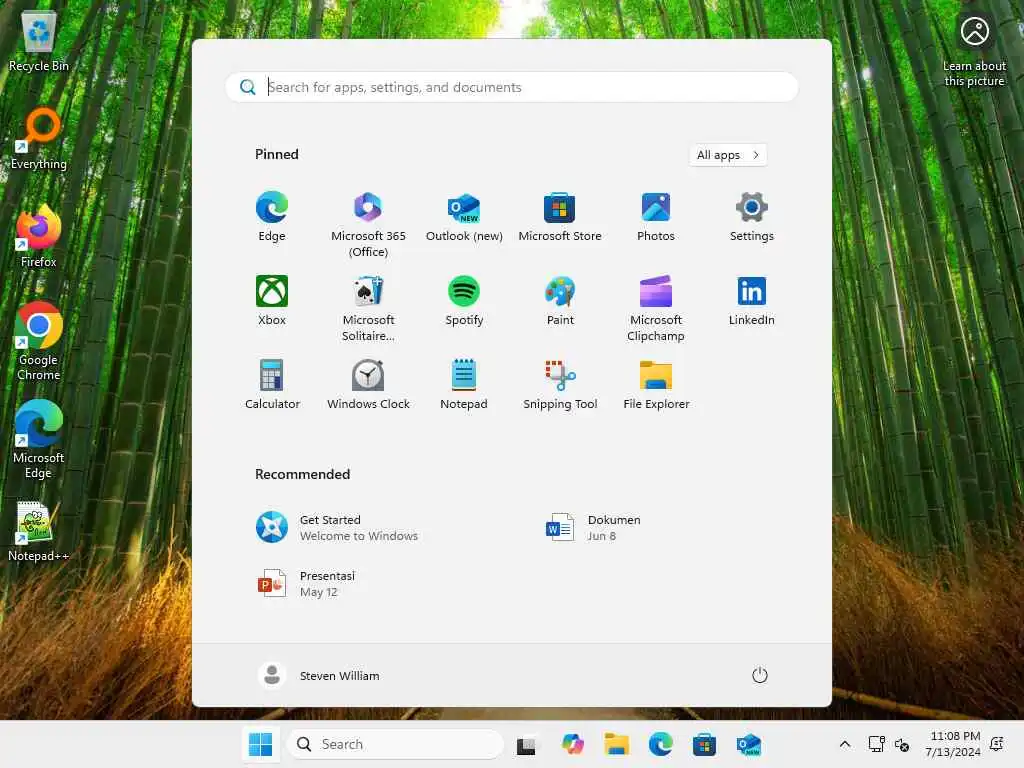Open Outlook from the taskbar
This screenshot has height=768, width=1024.
(x=748, y=744)
